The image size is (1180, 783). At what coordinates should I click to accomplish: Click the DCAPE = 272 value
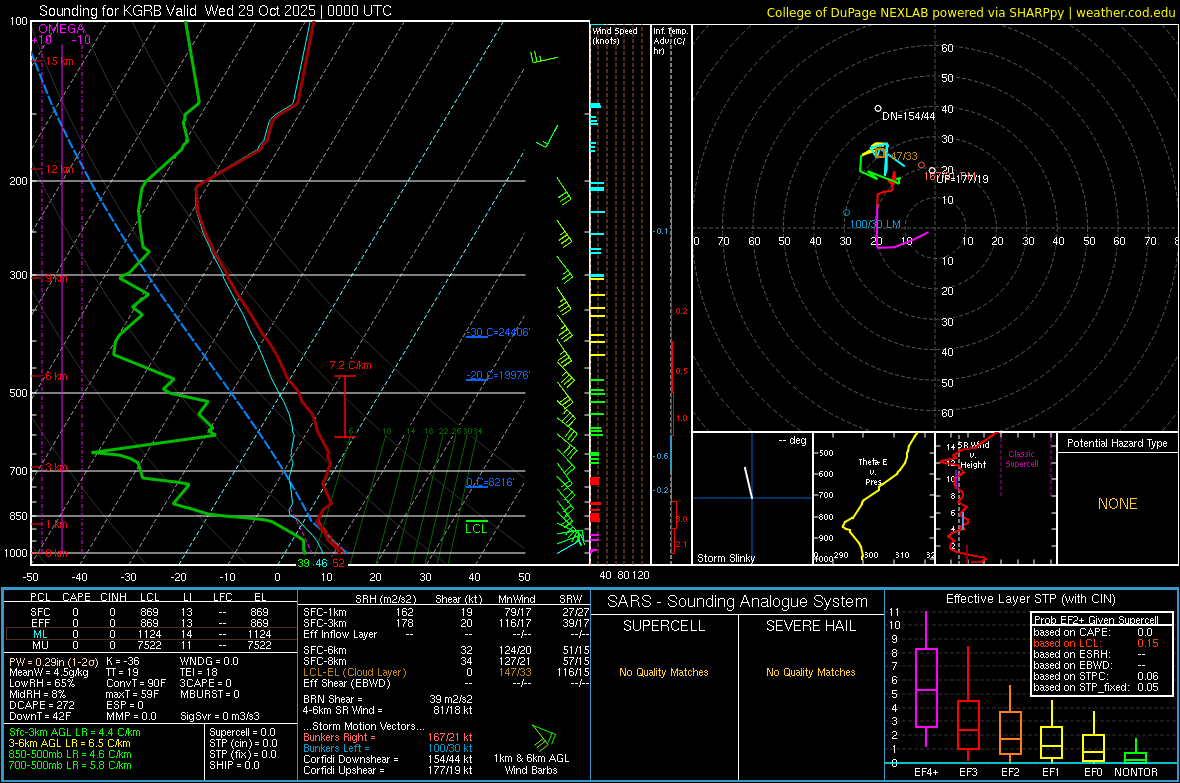pyautogui.click(x=42, y=705)
